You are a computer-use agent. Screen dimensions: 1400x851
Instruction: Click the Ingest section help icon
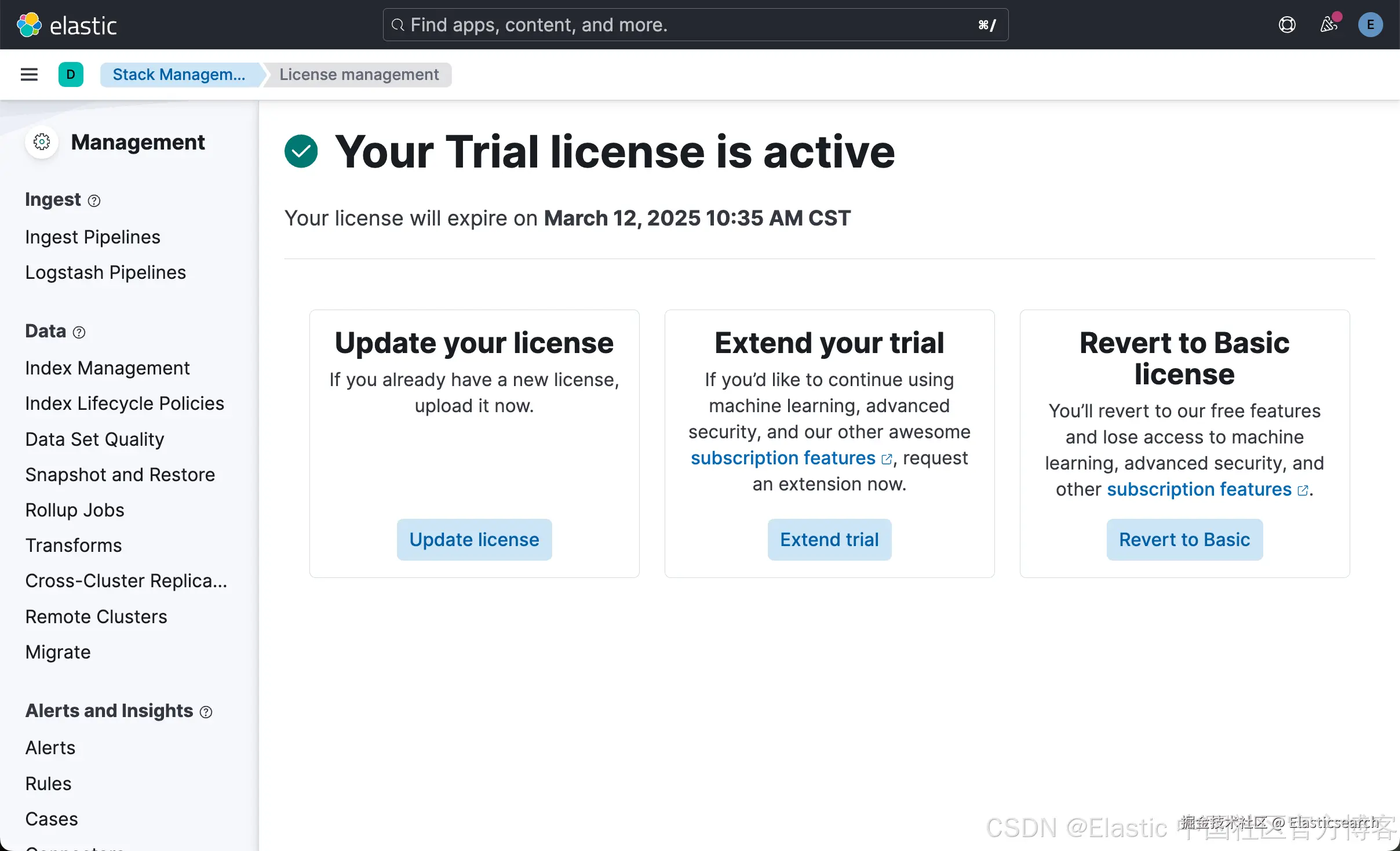[94, 201]
